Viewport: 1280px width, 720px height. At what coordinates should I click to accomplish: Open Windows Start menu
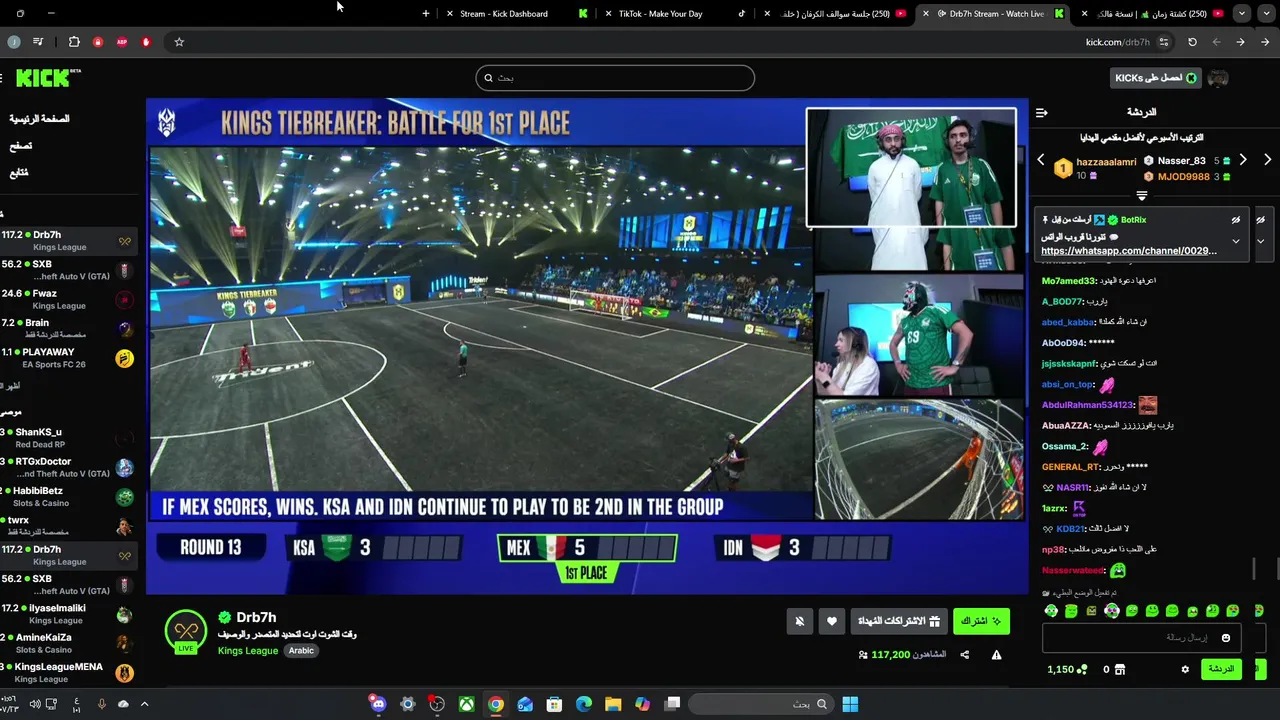pyautogui.click(x=850, y=704)
